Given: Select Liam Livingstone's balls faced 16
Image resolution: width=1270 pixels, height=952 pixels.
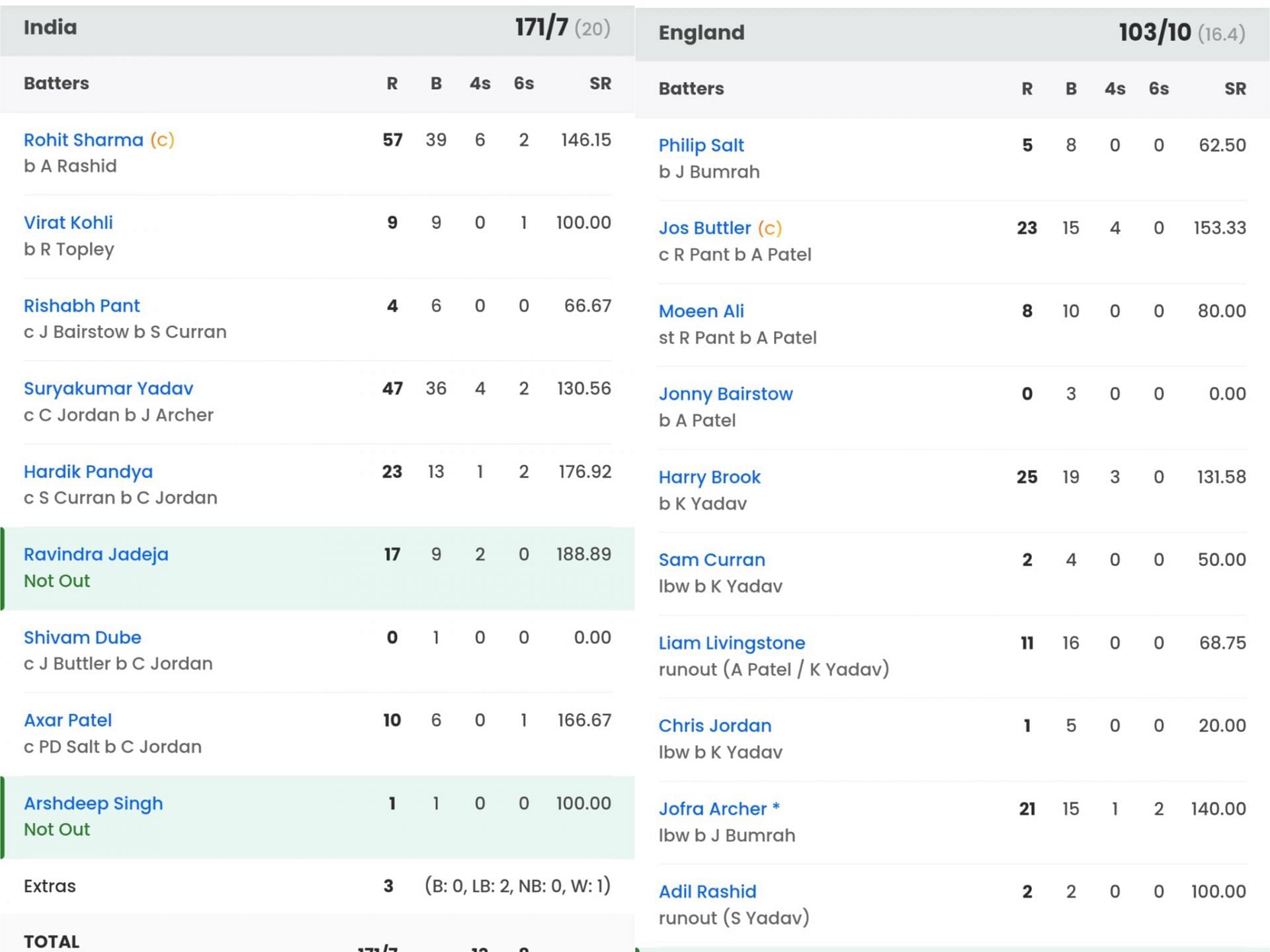Looking at the screenshot, I should (1071, 643).
